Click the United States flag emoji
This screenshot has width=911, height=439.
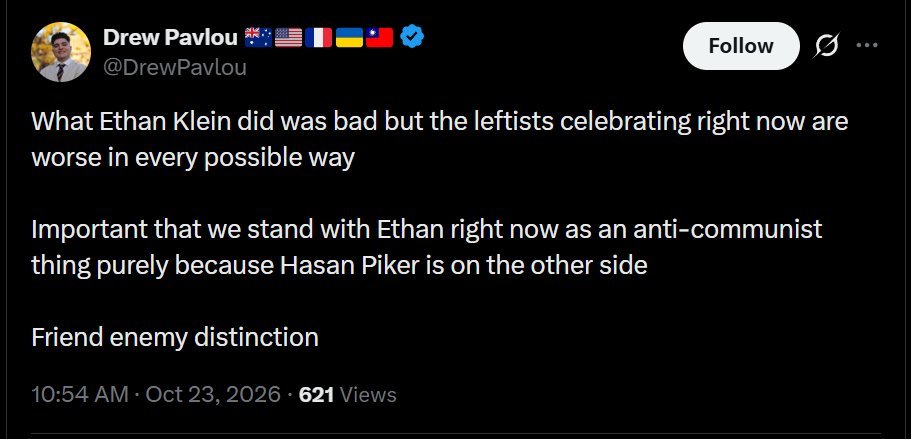tap(288, 38)
